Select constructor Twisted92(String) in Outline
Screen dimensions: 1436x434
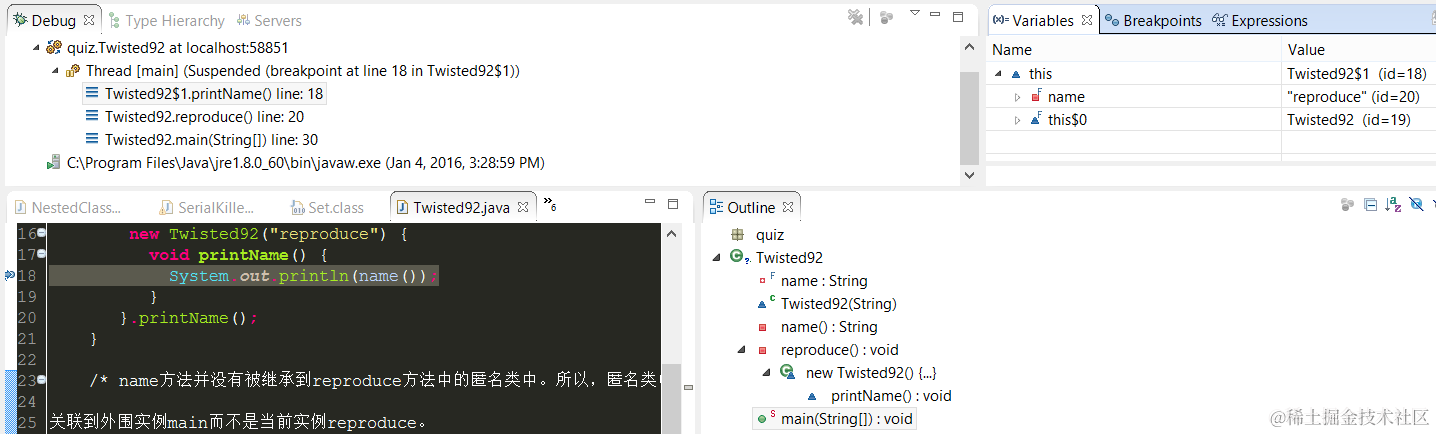(x=827, y=304)
